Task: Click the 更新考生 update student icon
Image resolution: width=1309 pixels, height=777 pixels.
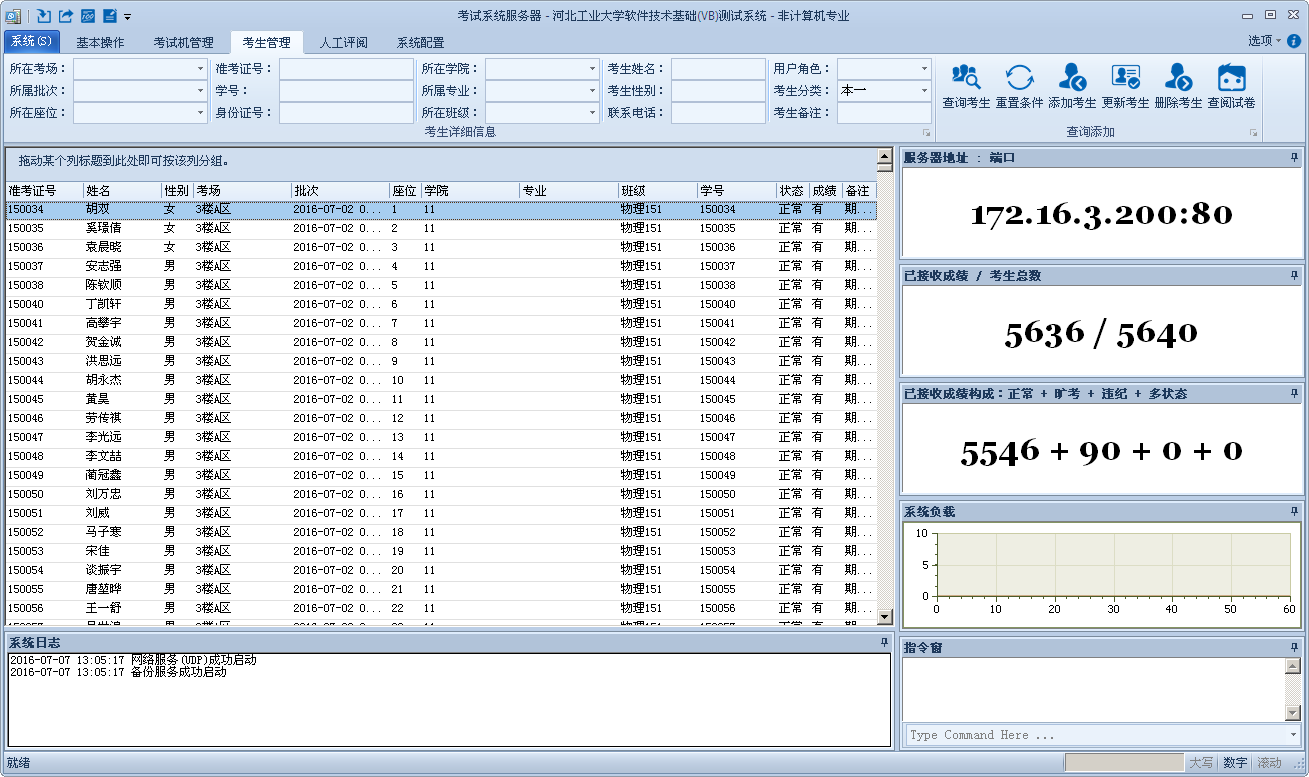Action: click(1125, 77)
